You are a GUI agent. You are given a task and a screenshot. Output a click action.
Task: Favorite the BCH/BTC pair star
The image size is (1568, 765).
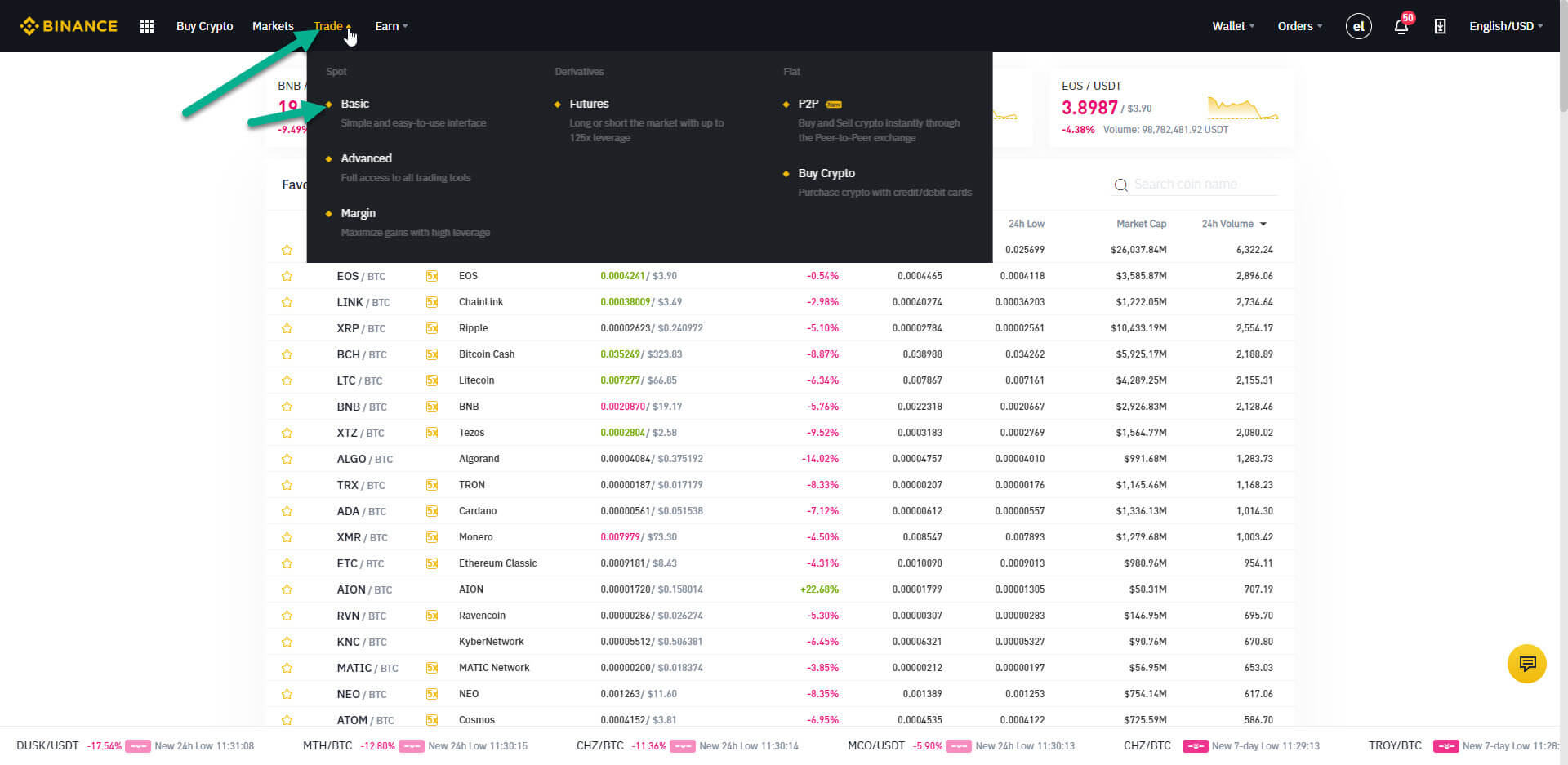(x=287, y=354)
